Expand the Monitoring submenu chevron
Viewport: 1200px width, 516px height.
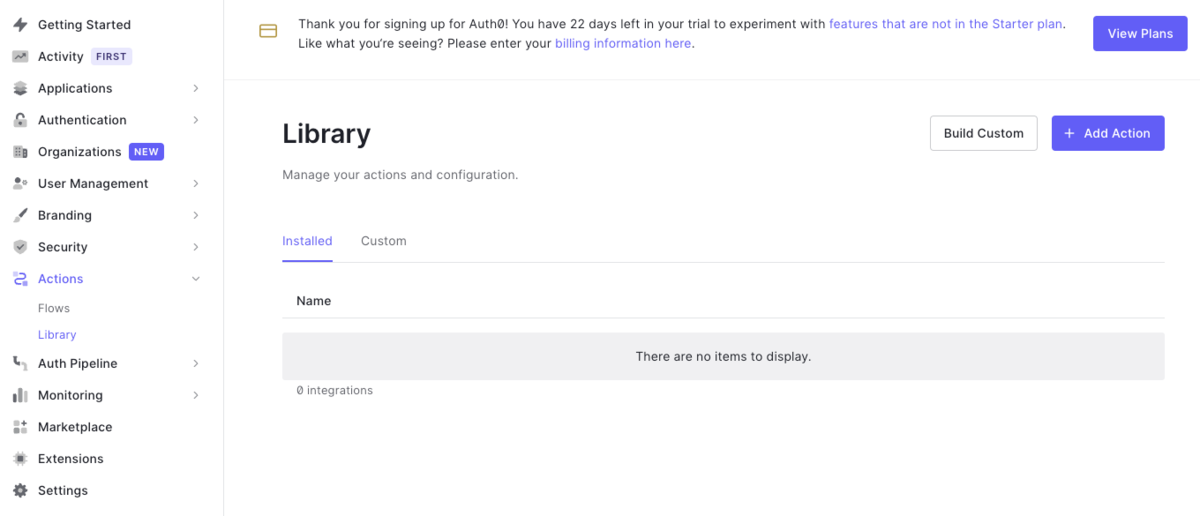196,395
